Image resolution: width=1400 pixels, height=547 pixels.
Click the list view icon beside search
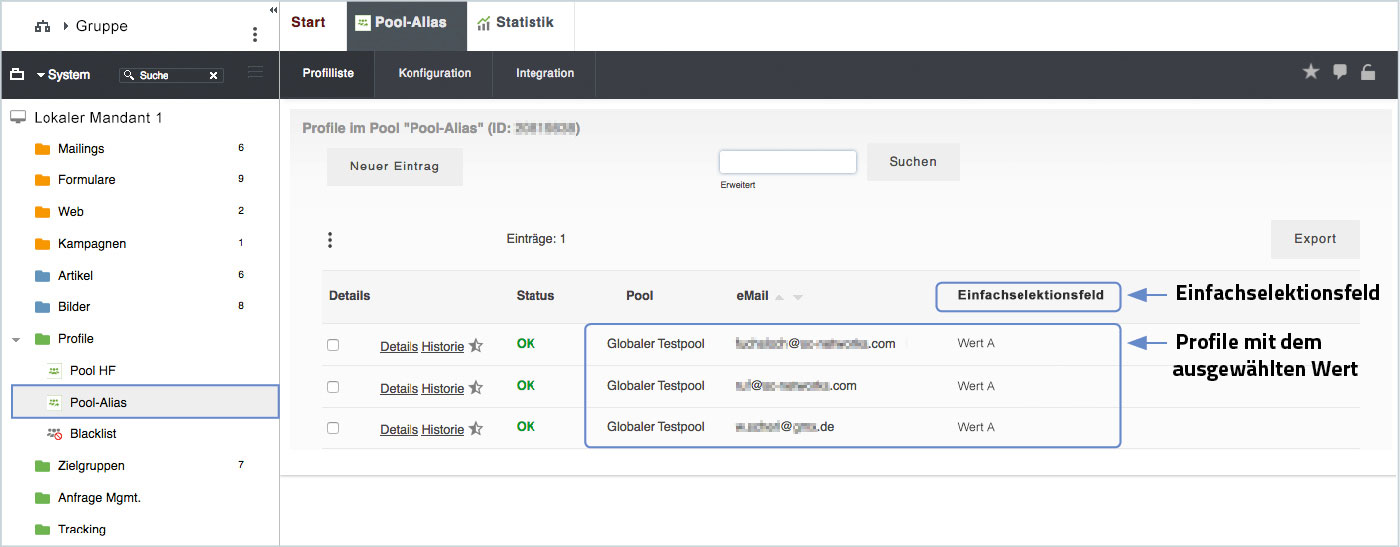tap(255, 72)
